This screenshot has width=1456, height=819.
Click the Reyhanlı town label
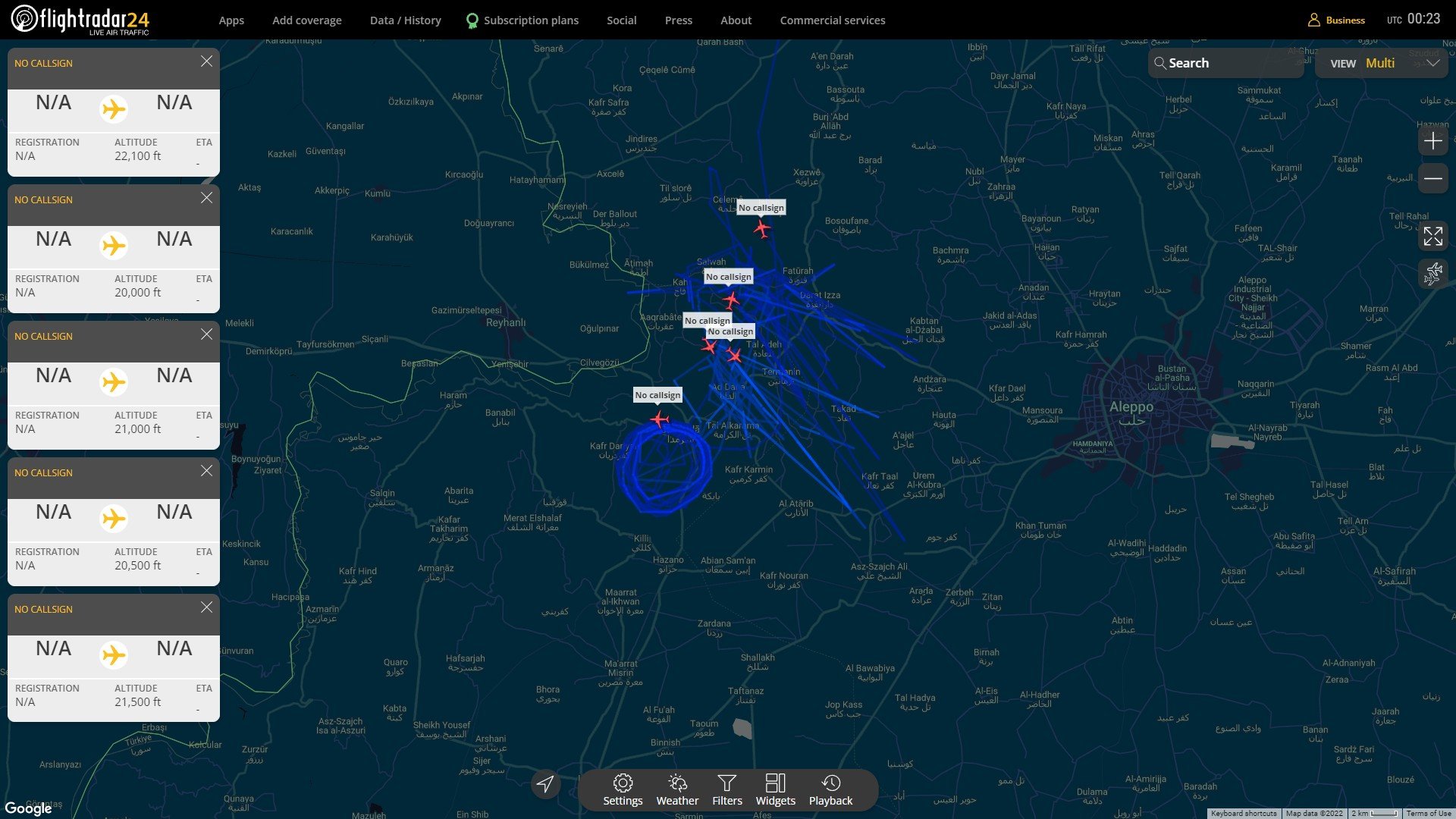tap(506, 323)
